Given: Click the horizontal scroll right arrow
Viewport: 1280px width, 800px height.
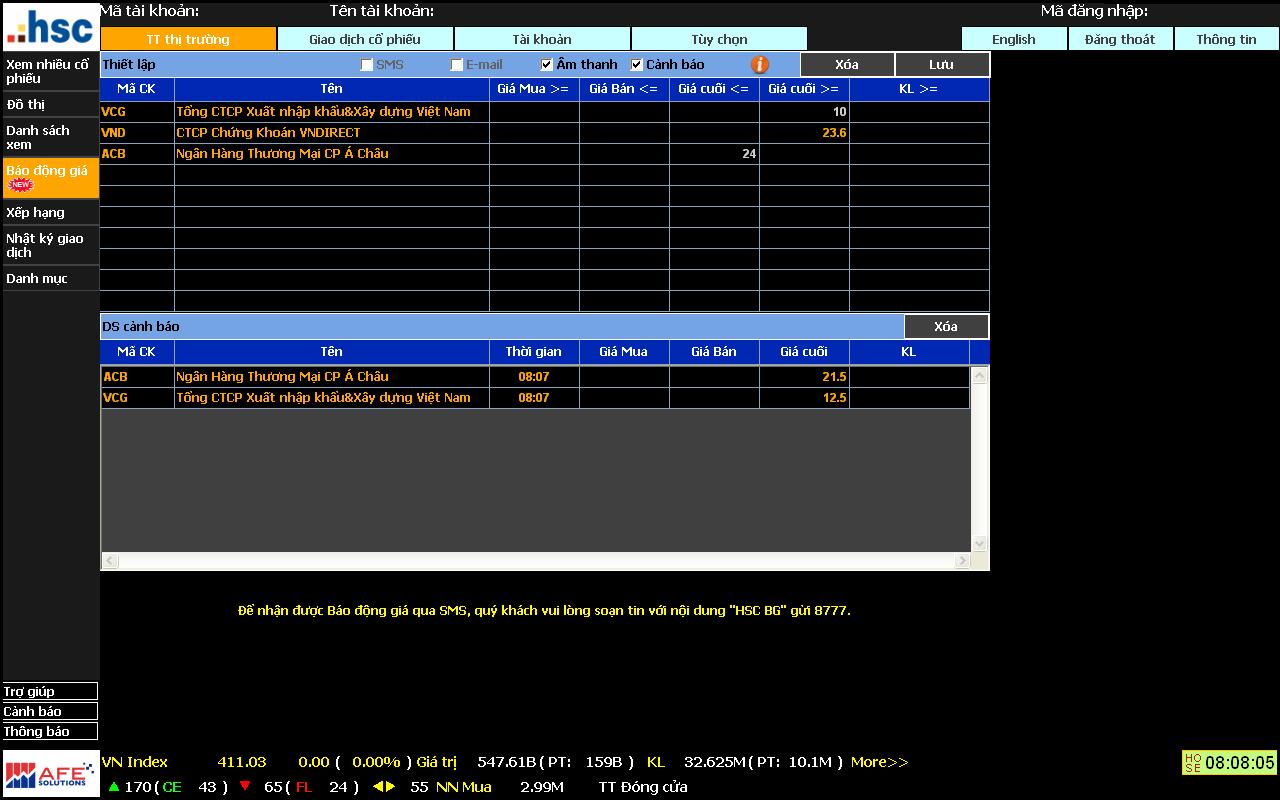Looking at the screenshot, I should coord(962,561).
